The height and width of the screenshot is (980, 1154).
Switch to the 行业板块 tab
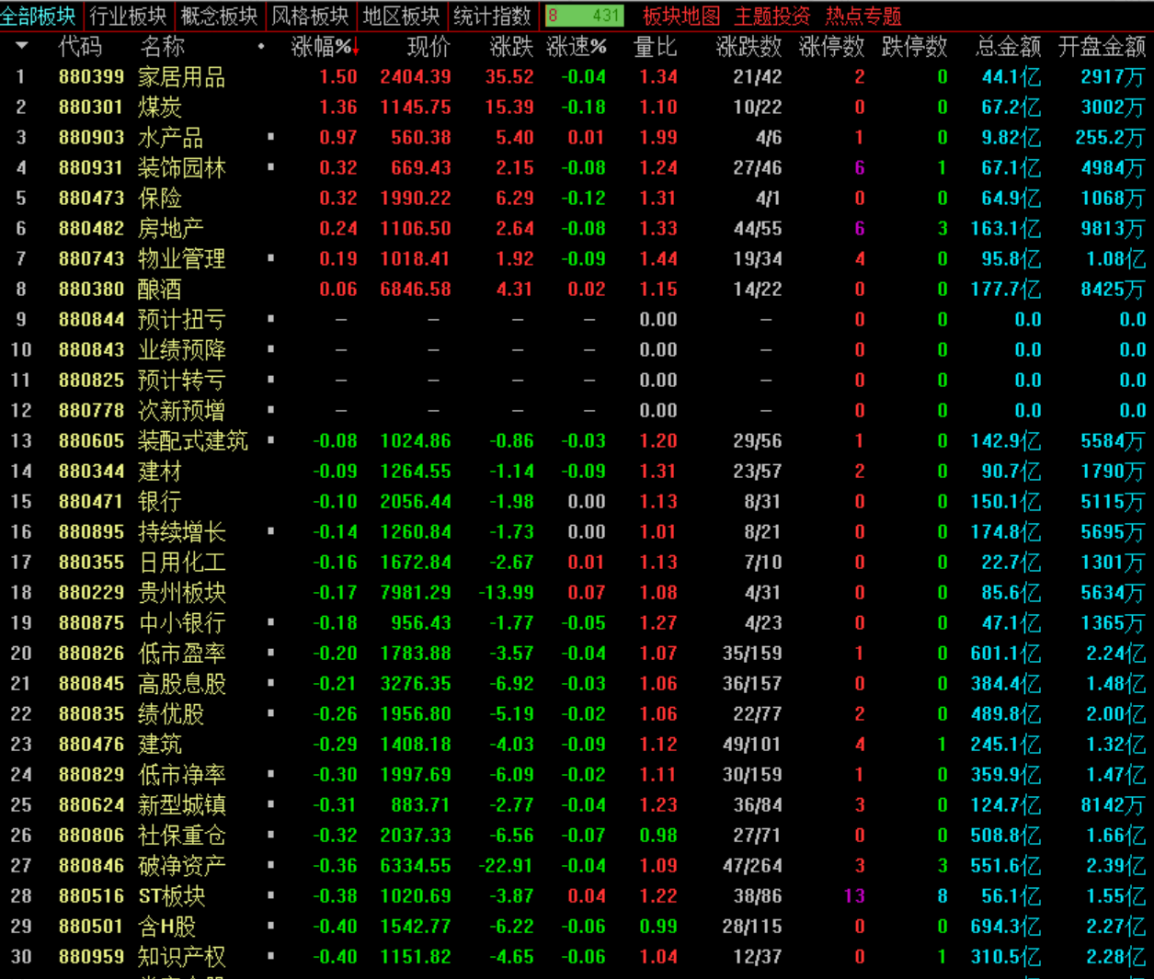[x=128, y=15]
